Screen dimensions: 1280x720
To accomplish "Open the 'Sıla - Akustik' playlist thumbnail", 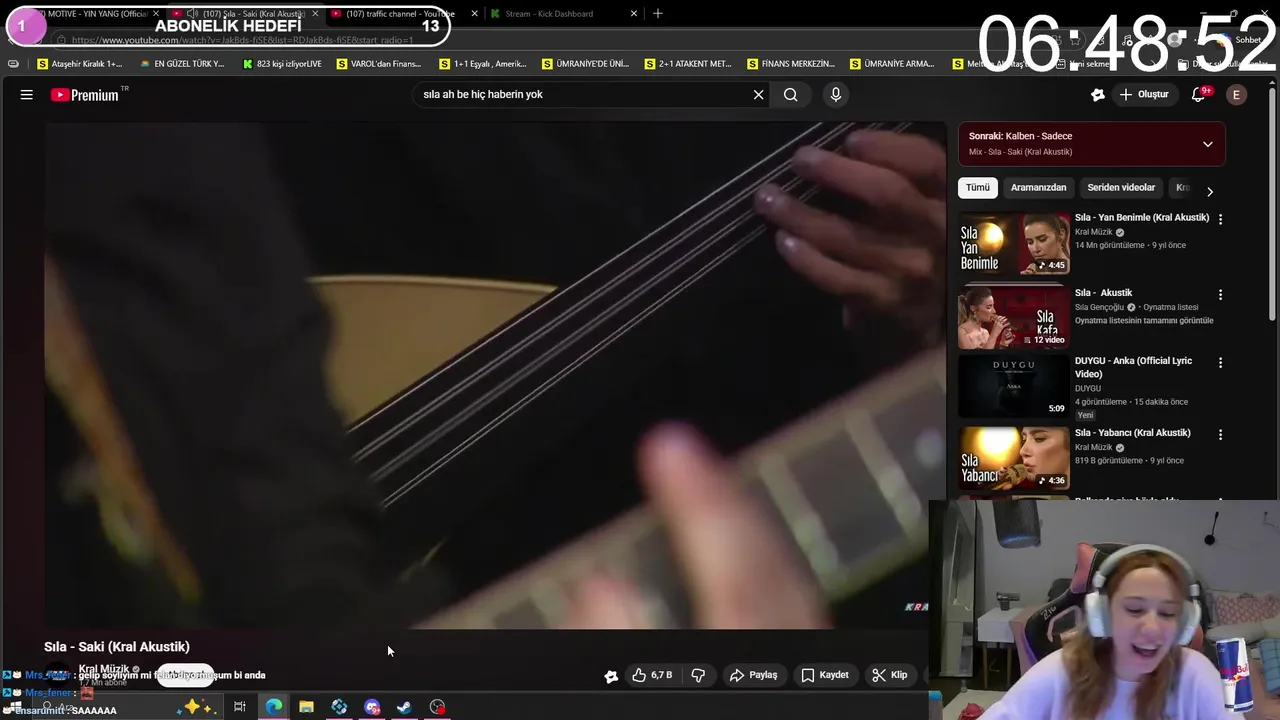I will (x=1014, y=318).
